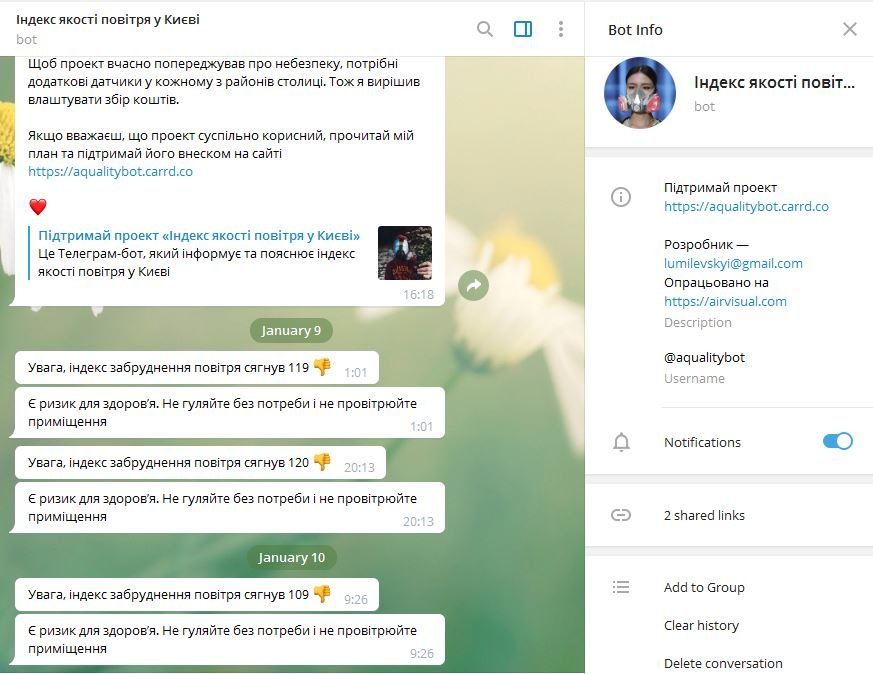Image resolution: width=873 pixels, height=674 pixels.
Task: Open aqualitybot.carrd.co link in Bot Info
Action: pyautogui.click(x=746, y=206)
